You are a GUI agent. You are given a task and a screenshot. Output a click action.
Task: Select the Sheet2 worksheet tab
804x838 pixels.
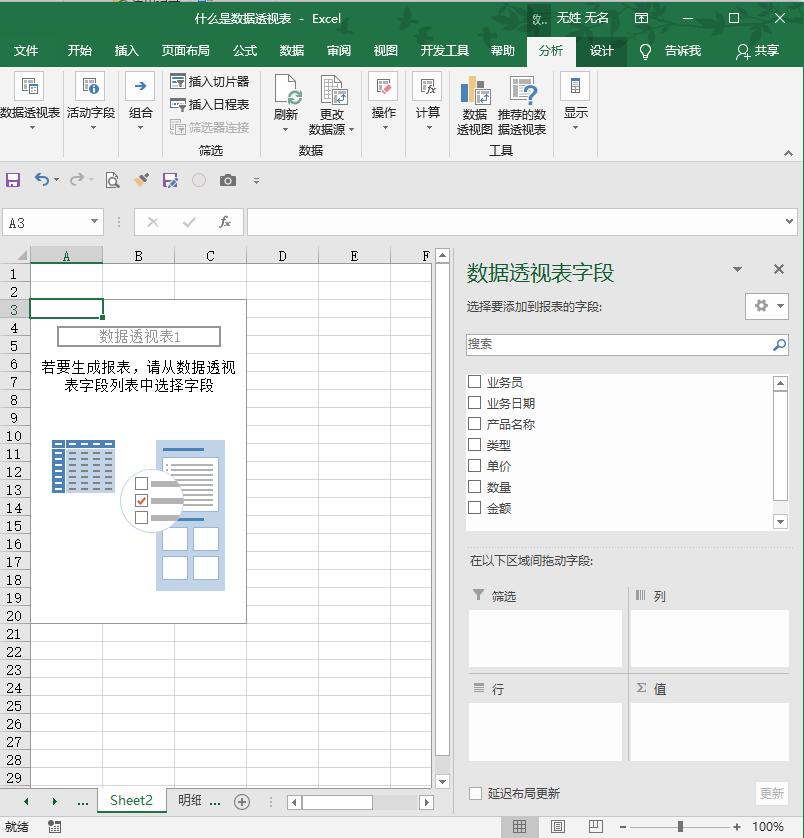coord(130,800)
